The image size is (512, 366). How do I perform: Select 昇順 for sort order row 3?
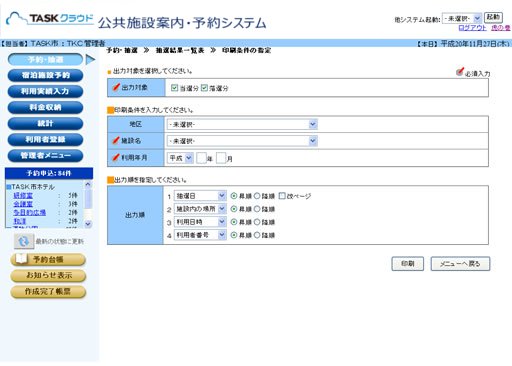click(234, 222)
